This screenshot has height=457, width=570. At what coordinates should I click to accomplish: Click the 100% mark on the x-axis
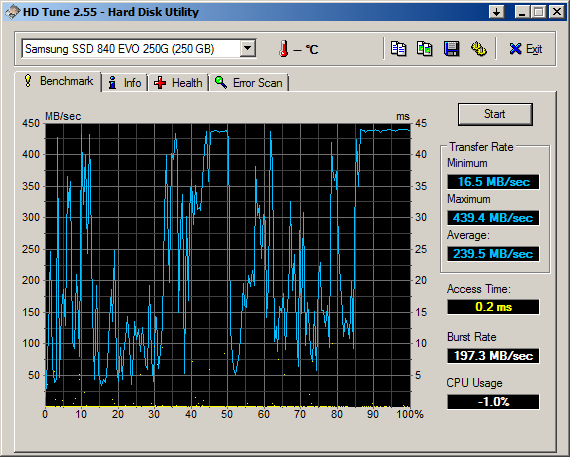410,414
